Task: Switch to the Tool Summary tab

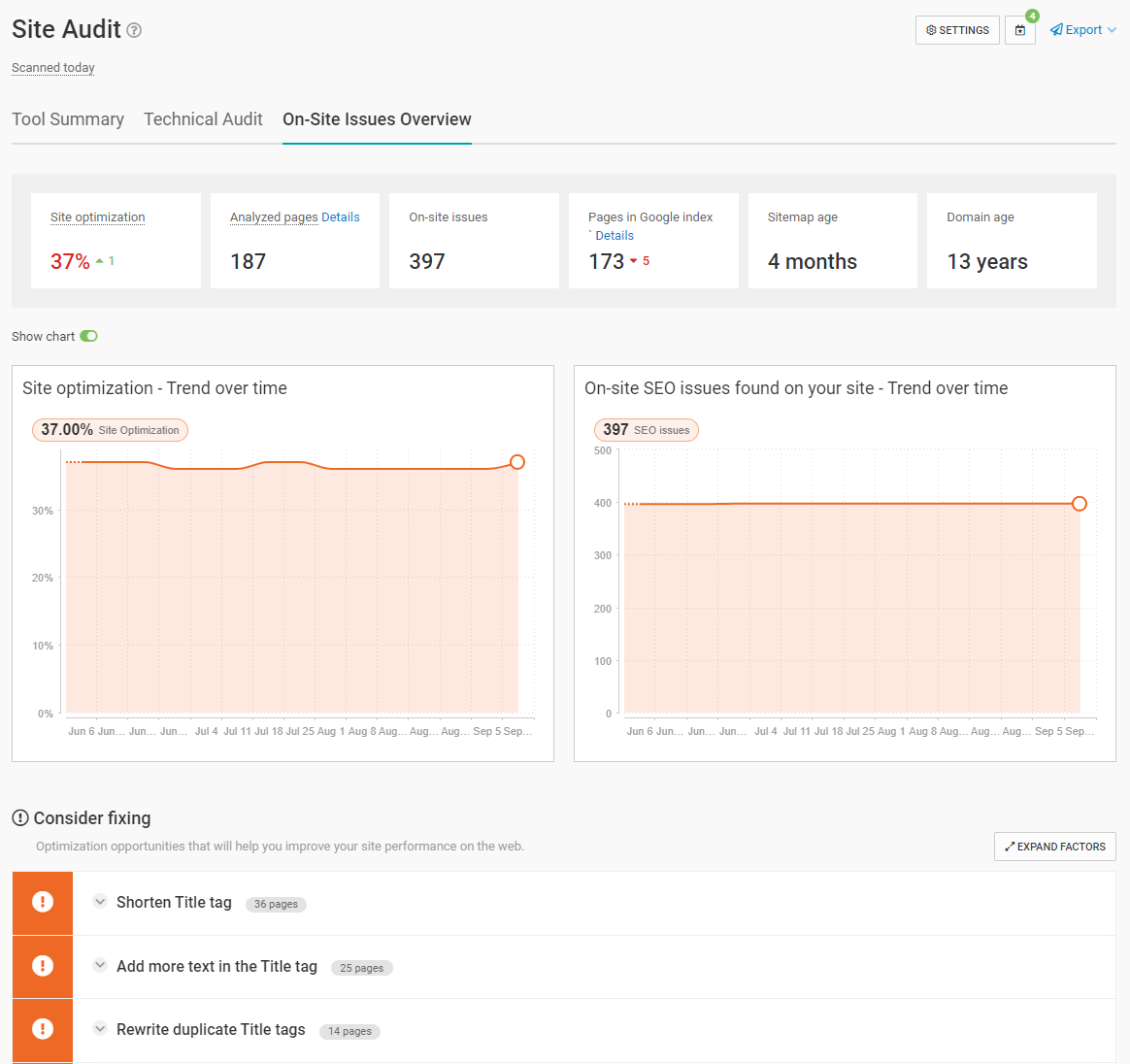Action: (68, 118)
